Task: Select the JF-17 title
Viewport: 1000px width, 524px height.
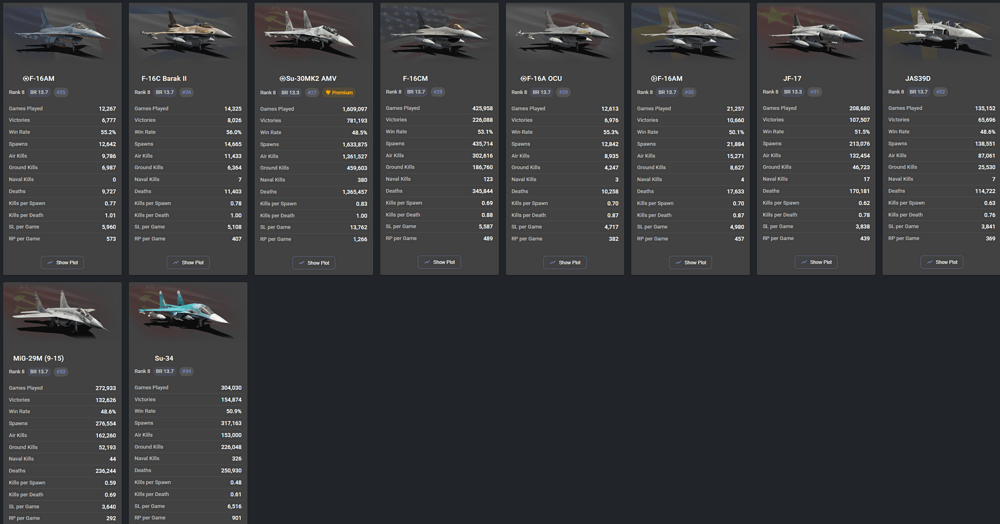Action: coord(792,78)
